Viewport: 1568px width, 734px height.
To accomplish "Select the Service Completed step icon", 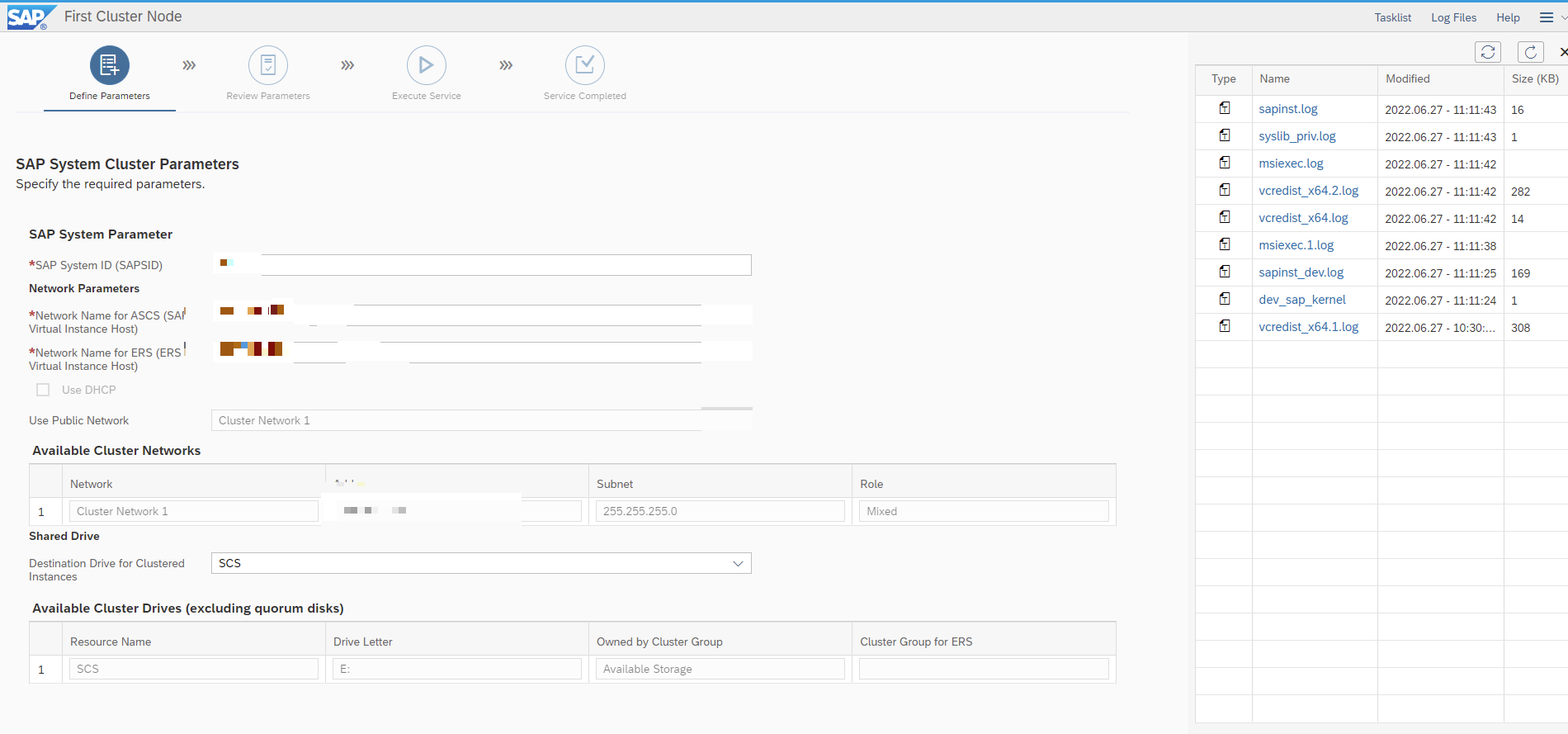I will click(585, 65).
